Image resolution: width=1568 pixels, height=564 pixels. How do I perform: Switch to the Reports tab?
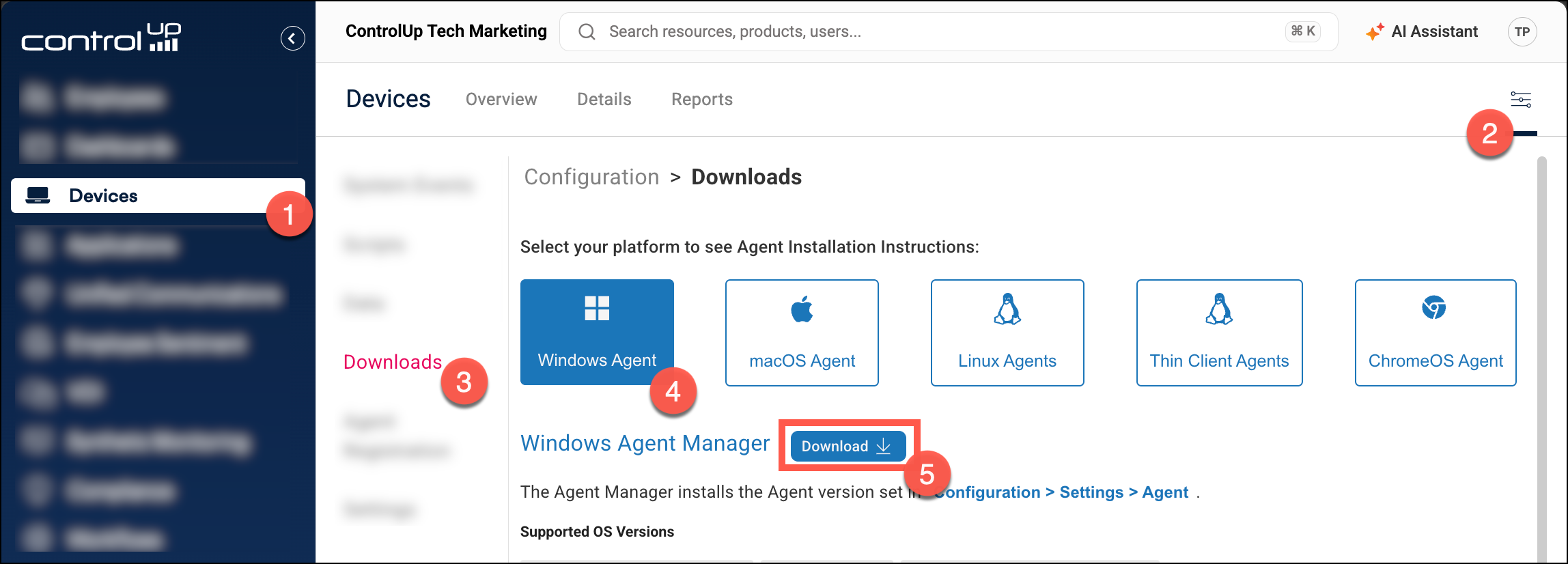point(701,100)
